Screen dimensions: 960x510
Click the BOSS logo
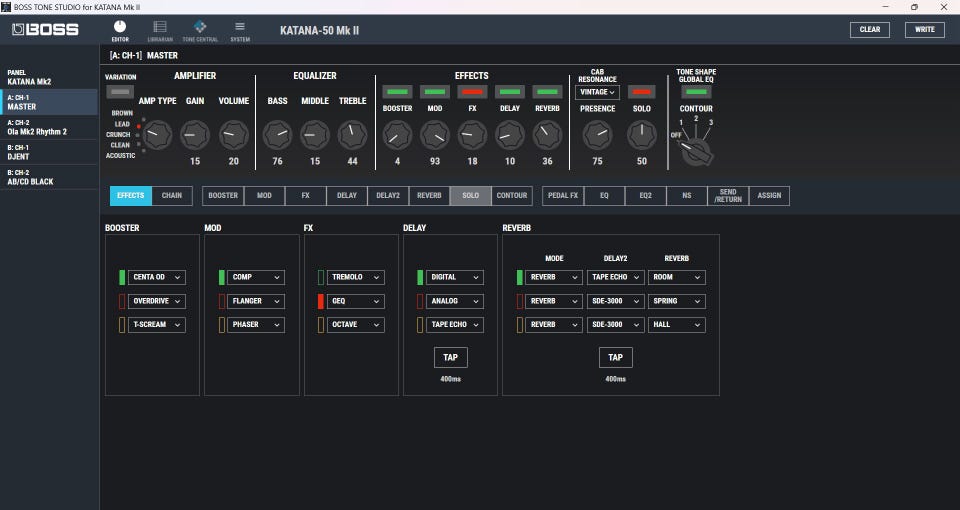pos(45,30)
